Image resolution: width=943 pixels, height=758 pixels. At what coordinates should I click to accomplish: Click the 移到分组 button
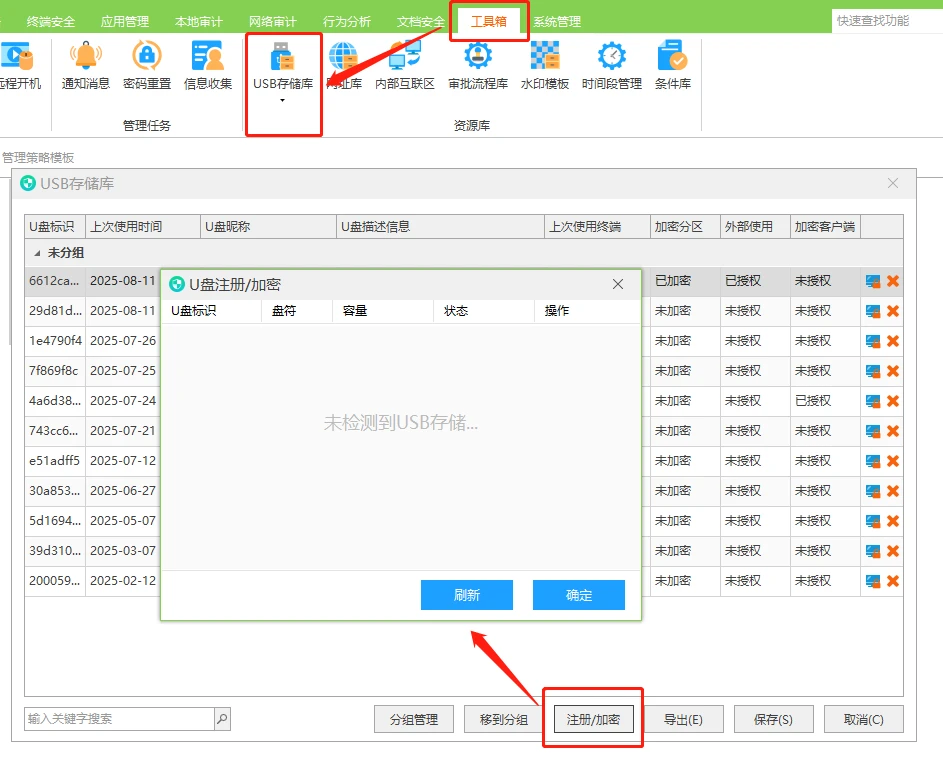click(x=503, y=719)
